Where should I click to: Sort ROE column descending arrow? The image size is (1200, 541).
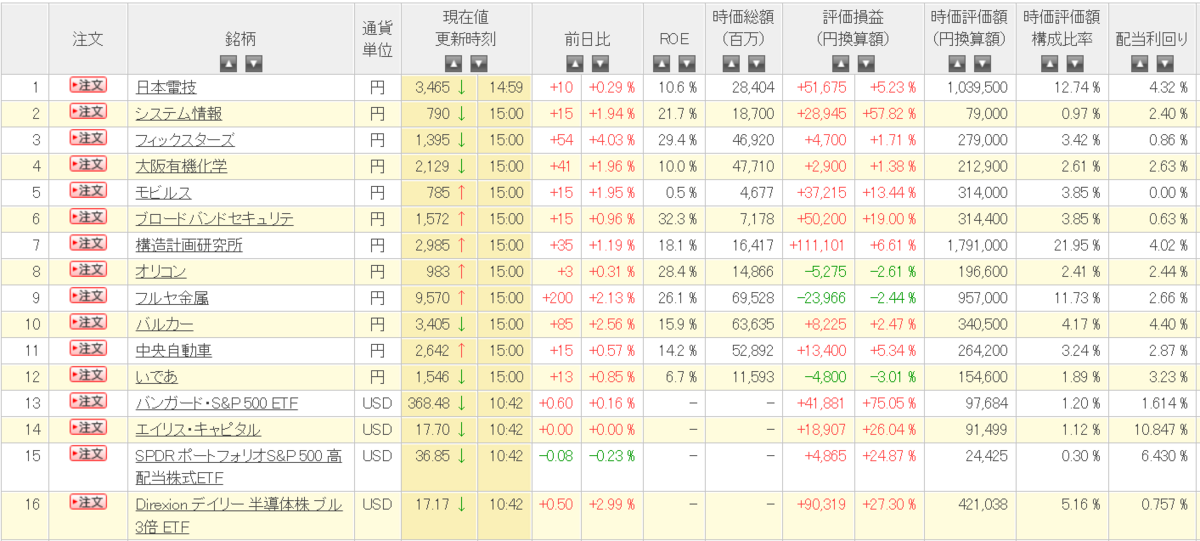(687, 63)
